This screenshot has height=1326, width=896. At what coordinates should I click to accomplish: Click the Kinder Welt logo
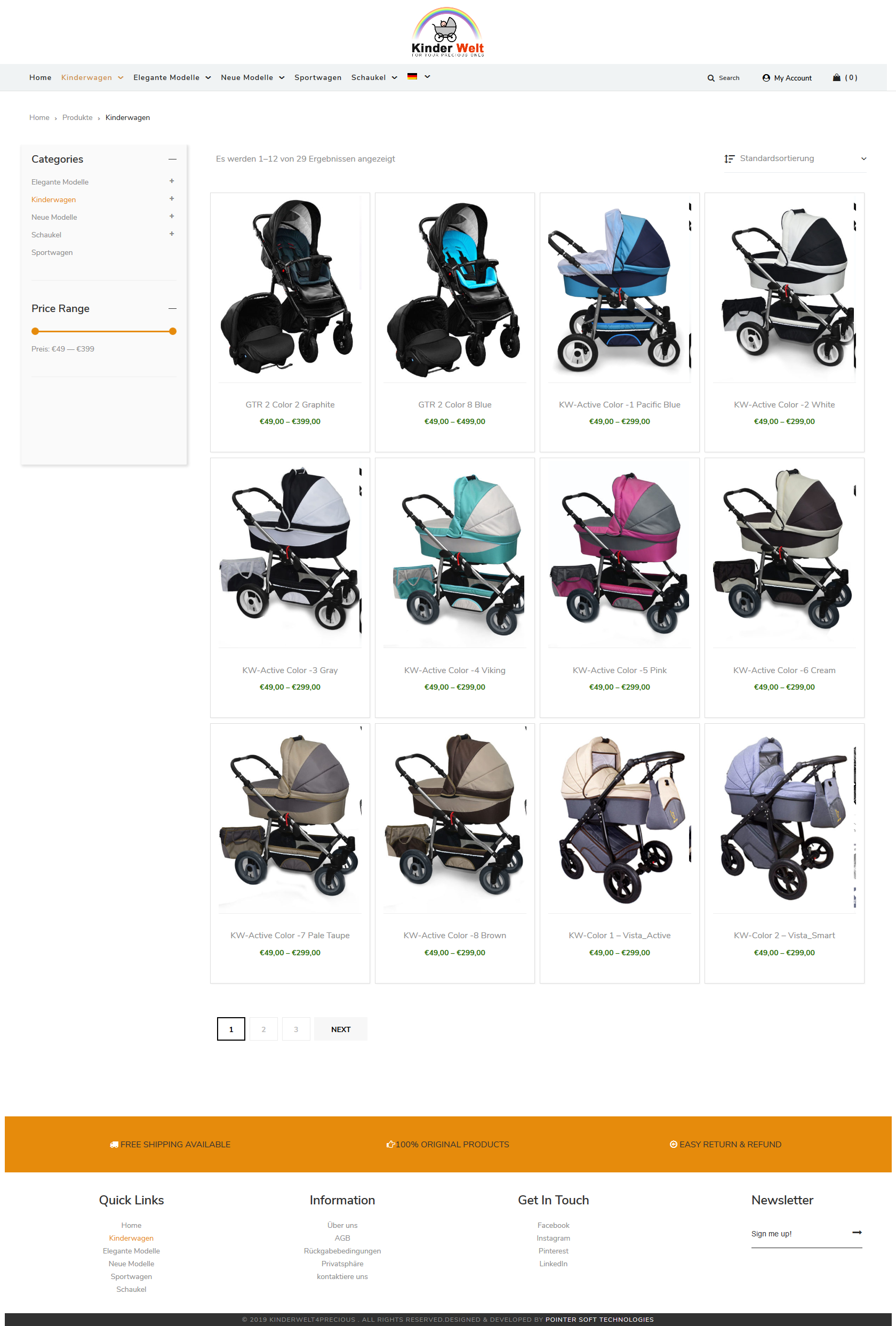coord(447,32)
